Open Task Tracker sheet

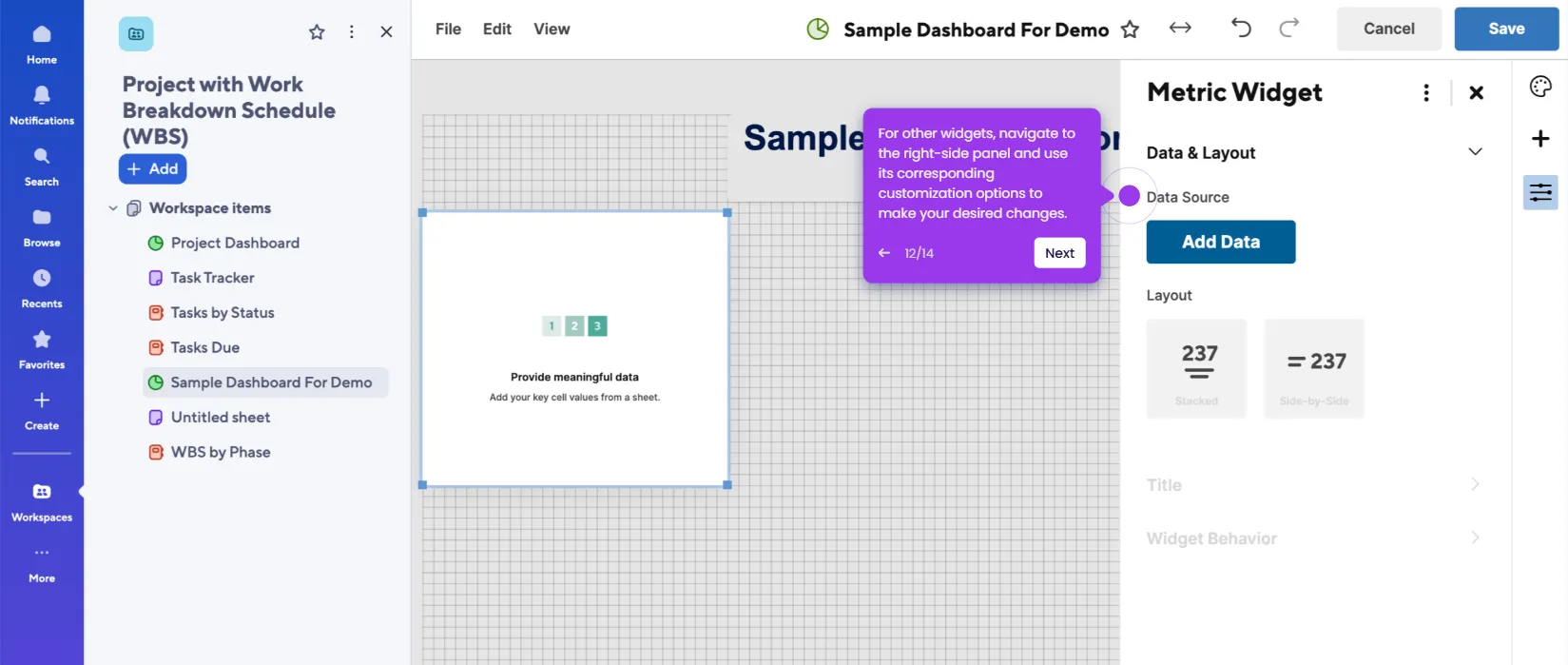tap(212, 278)
